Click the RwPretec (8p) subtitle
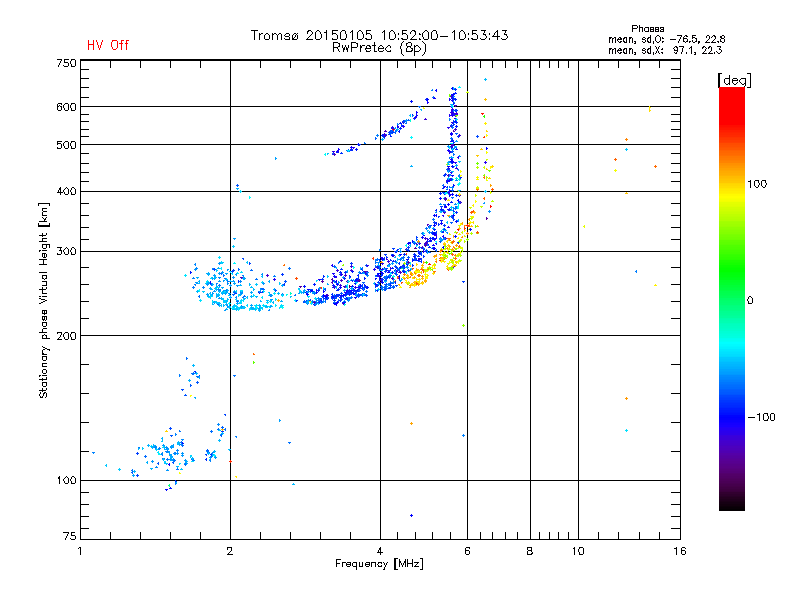800x600 pixels. [379, 47]
